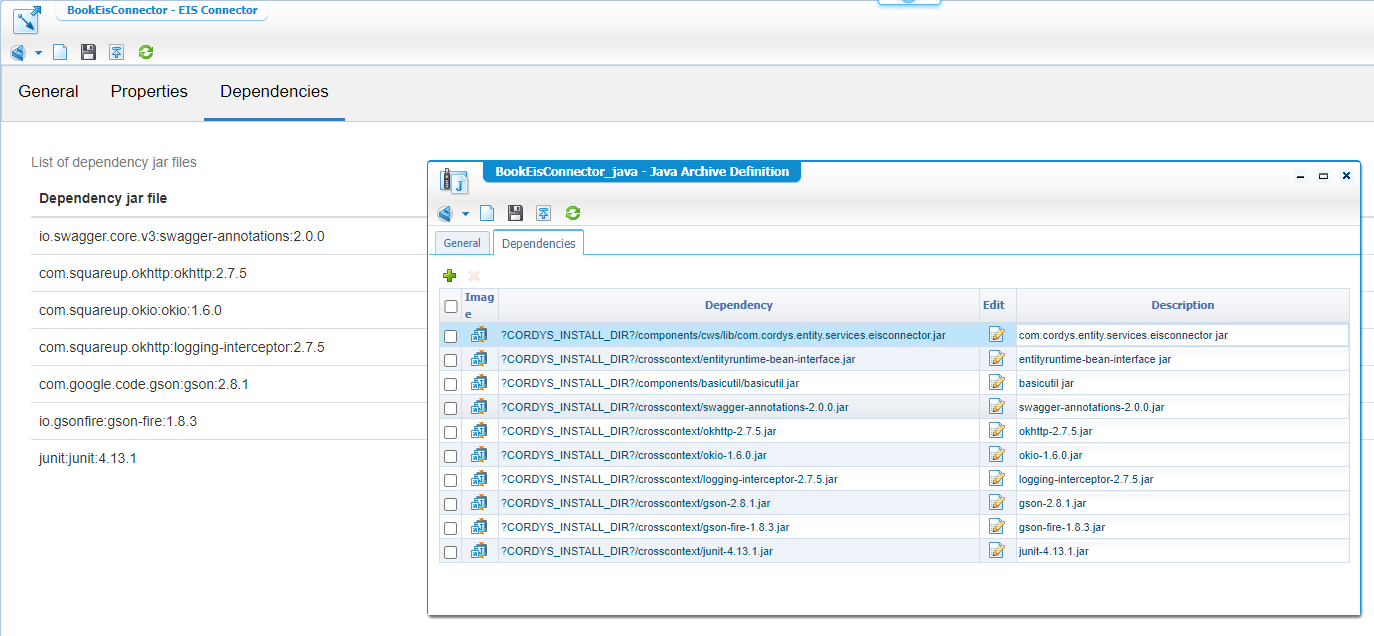Open General tab in Java Archive Definition
1374x636 pixels.
coord(462,243)
